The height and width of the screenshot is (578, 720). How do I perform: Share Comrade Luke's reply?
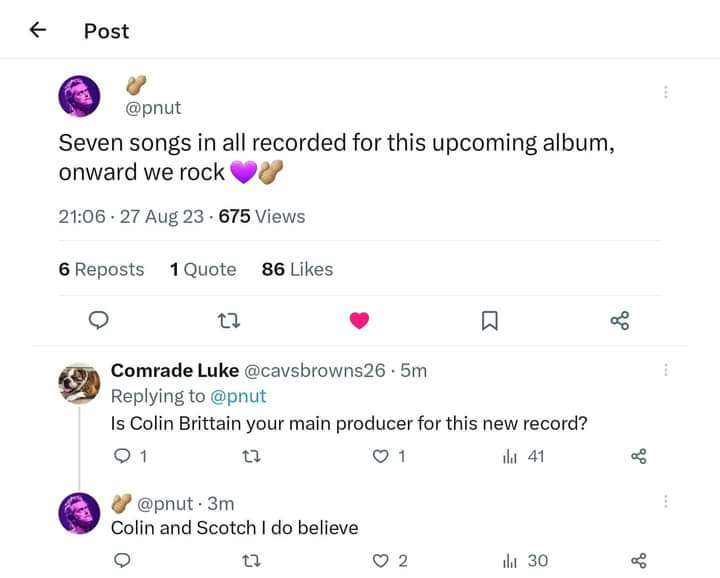(x=640, y=457)
